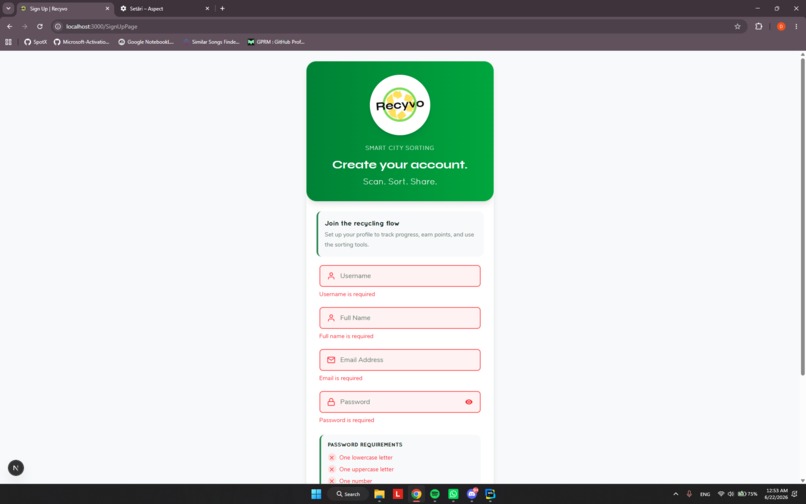Image resolution: width=806 pixels, height=504 pixels.
Task: Switch to the Setări – Aspect tab
Action: [x=164, y=9]
